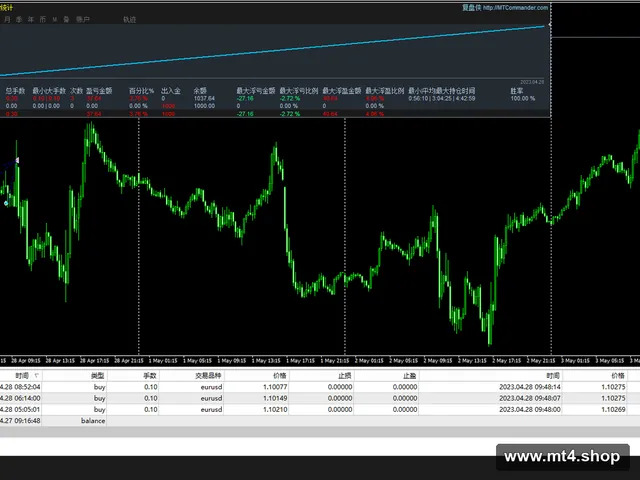Click the open price cell 1.10077
640x480 pixels.
pyautogui.click(x=275, y=387)
